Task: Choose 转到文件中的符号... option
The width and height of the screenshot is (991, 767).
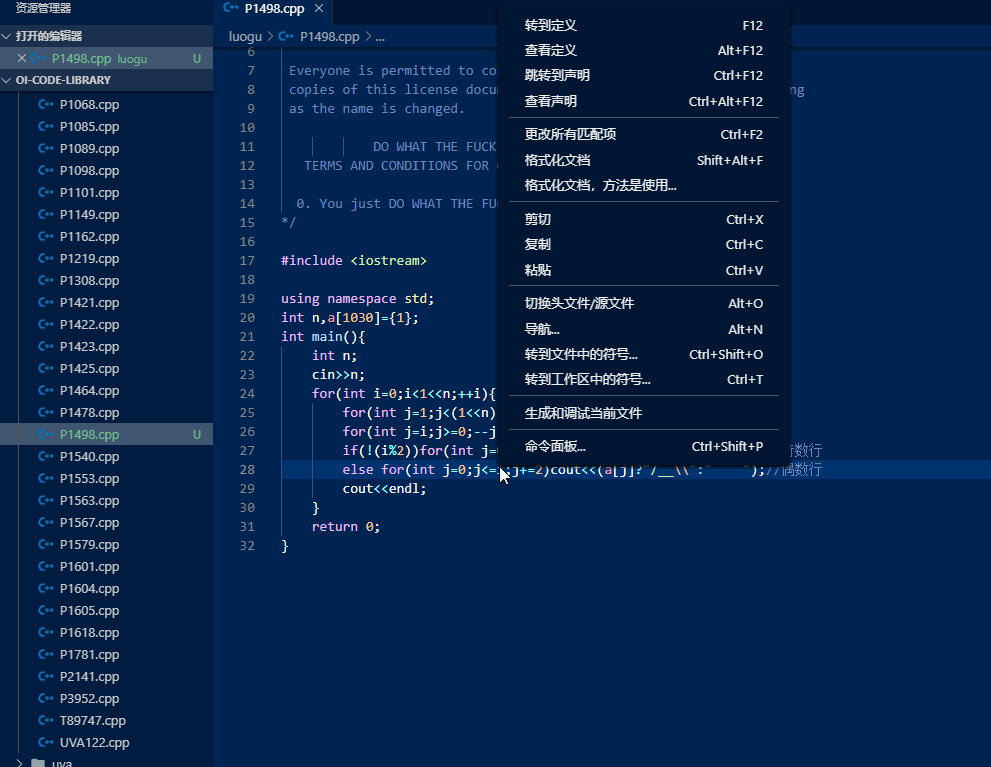Action: click(x=643, y=354)
